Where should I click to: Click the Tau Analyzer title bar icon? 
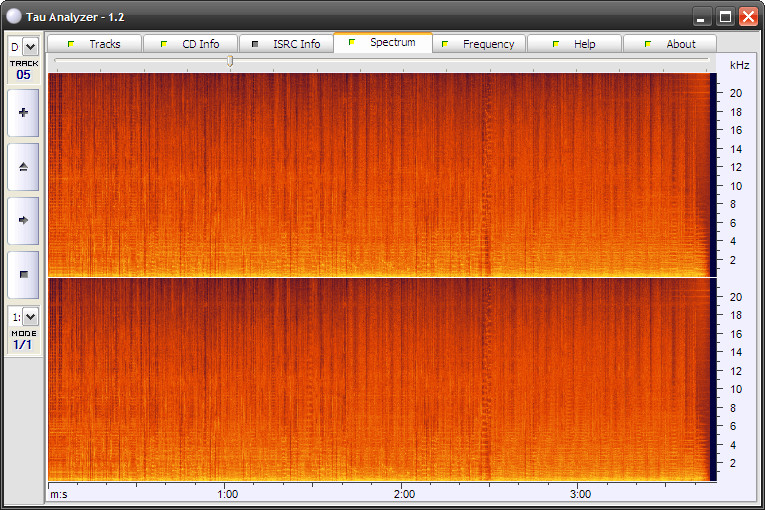pos(14,16)
